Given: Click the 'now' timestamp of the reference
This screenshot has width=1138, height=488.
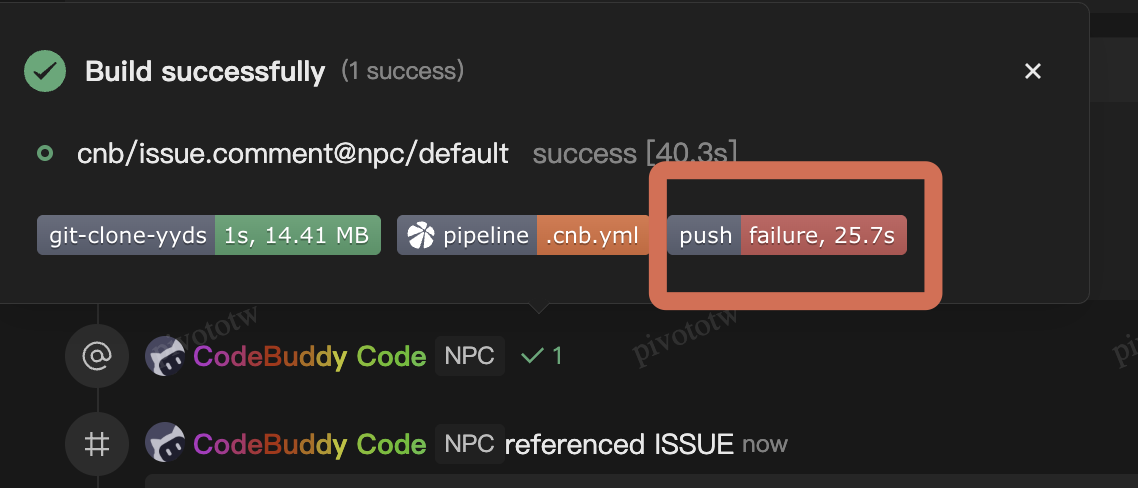Looking at the screenshot, I should click(x=765, y=443).
